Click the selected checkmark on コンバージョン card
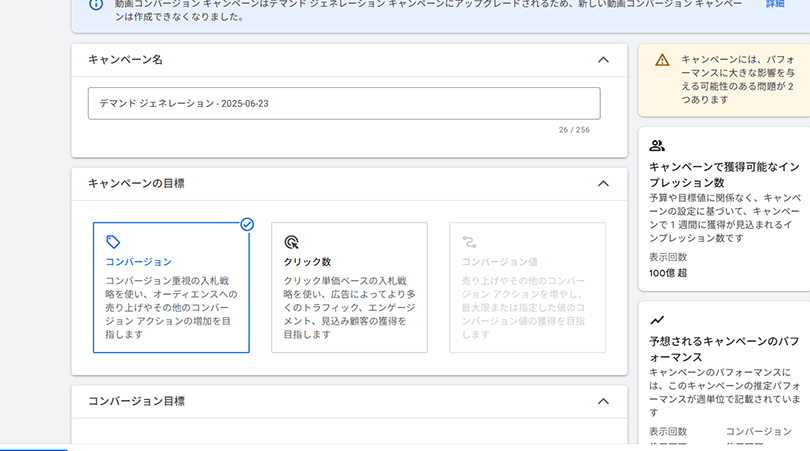810x451 pixels. pos(247,225)
